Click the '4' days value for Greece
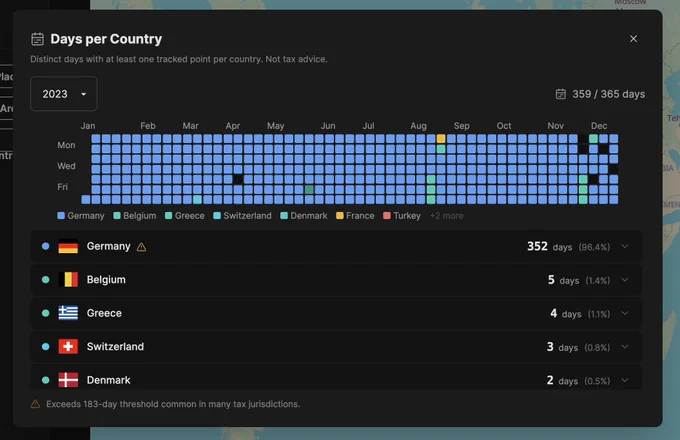Screen dimensions: 680x440 553,313
